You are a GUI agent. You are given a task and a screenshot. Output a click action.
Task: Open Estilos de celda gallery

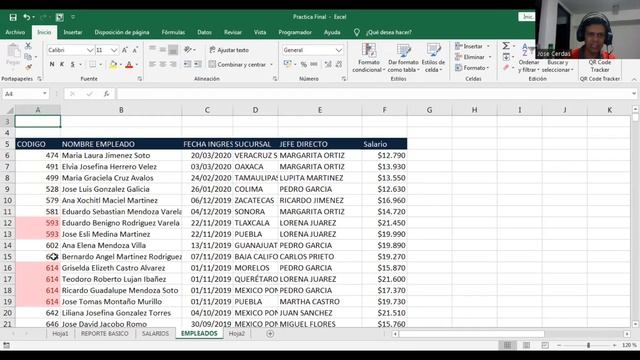[433, 58]
